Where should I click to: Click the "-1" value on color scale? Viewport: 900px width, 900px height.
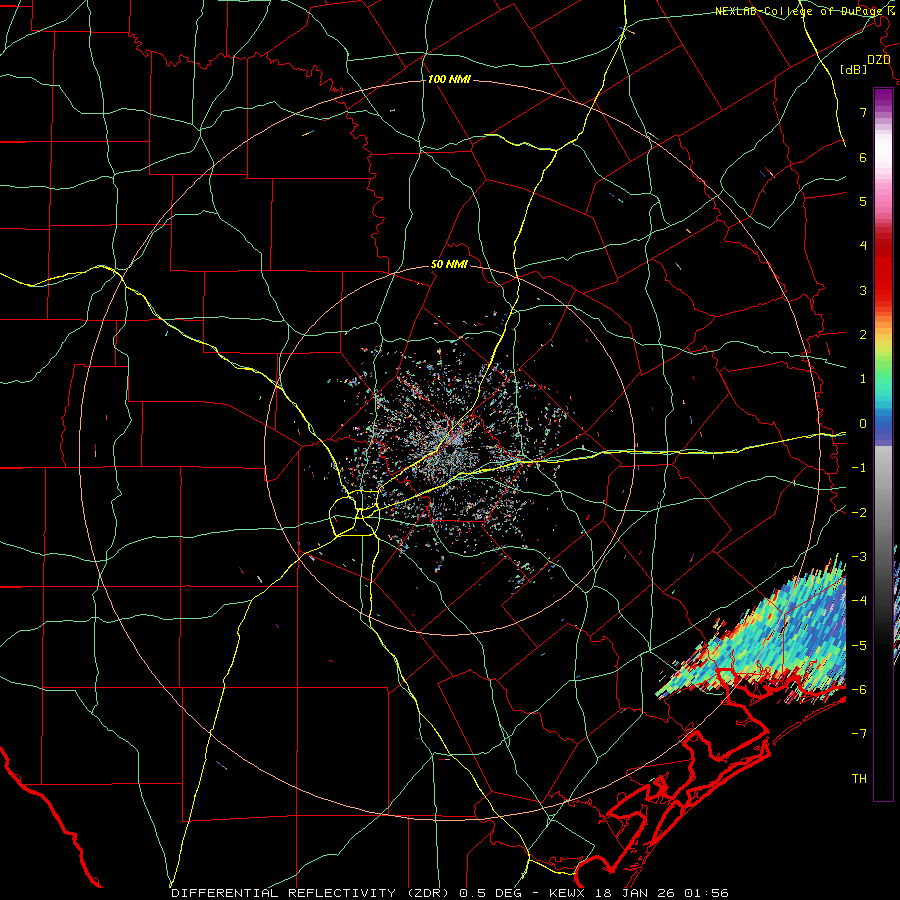[859, 468]
